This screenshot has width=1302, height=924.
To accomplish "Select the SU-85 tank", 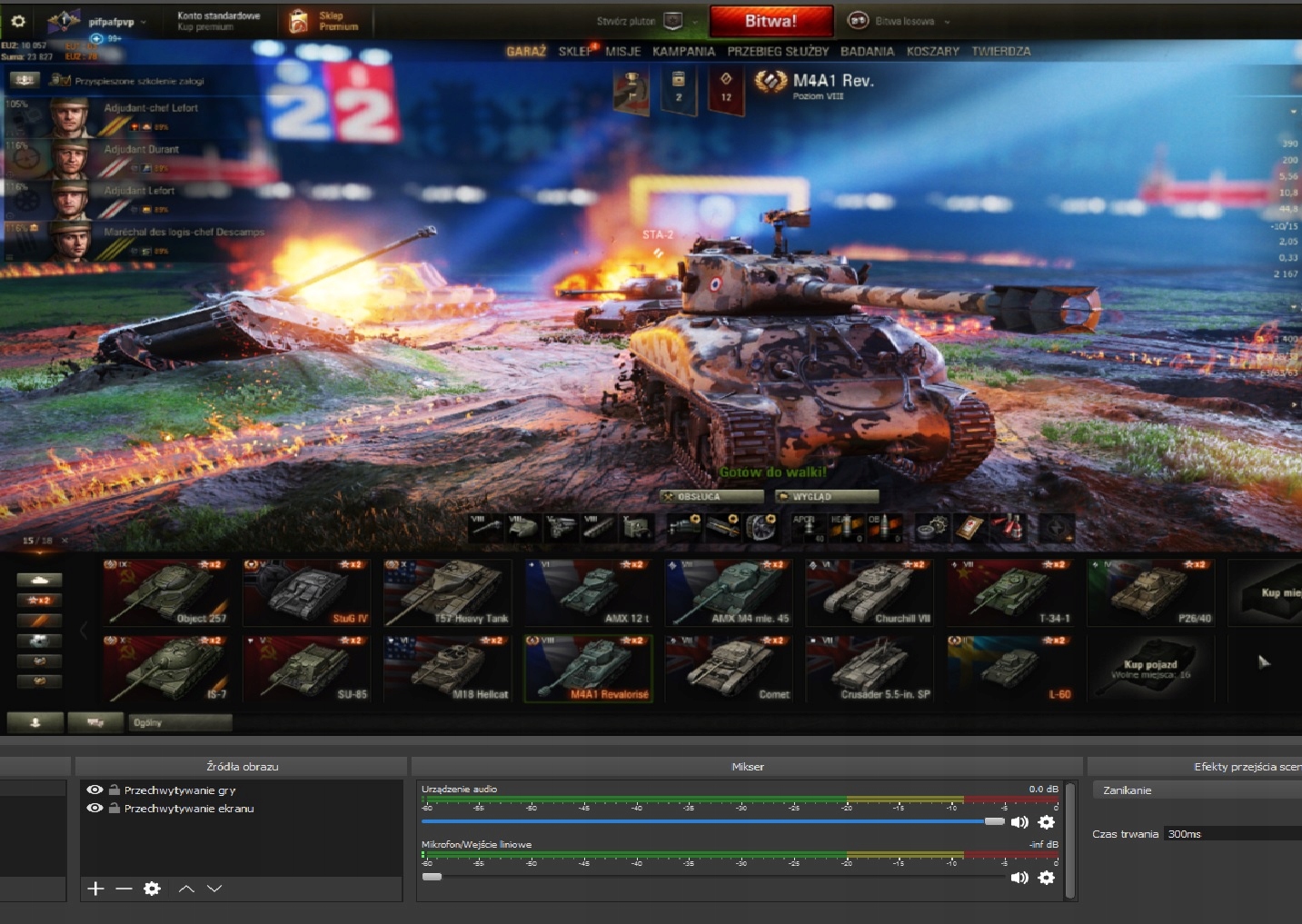I will pos(306,669).
